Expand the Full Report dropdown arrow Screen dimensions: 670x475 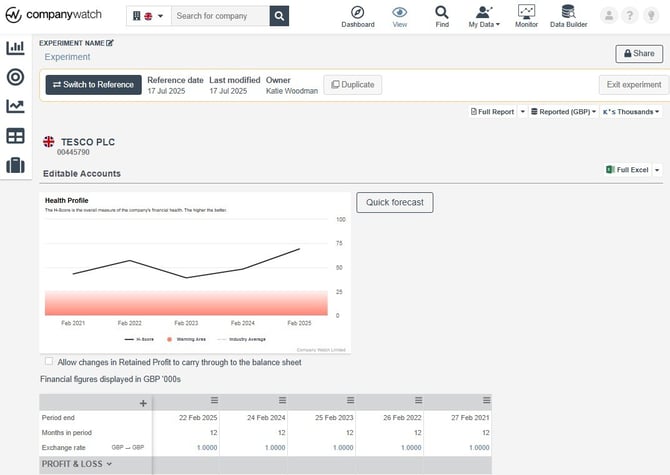point(523,111)
